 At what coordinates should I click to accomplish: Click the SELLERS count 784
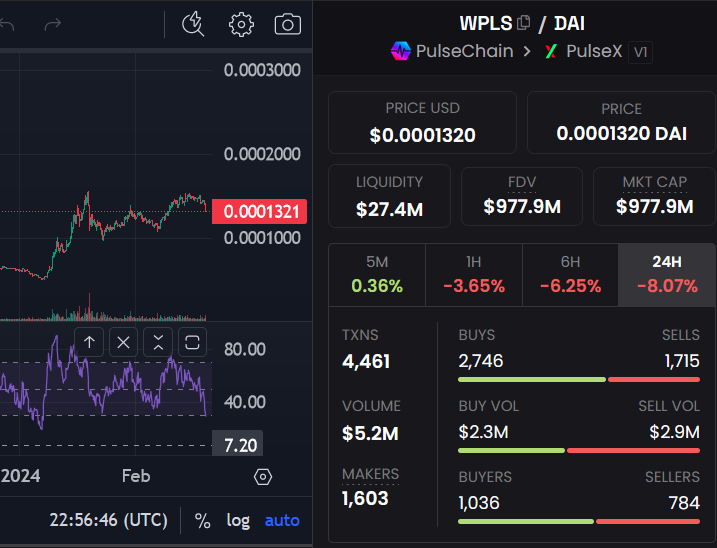[x=684, y=503]
